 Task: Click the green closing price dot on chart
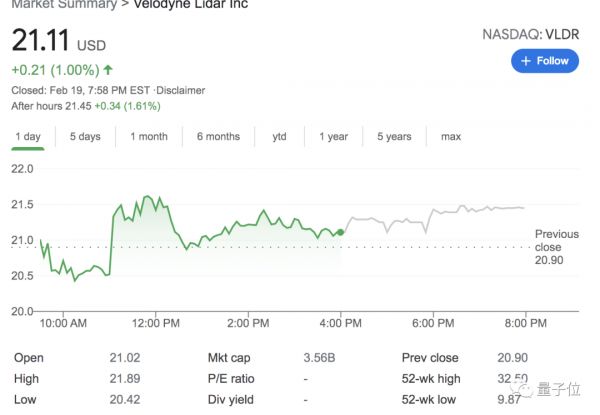pyautogui.click(x=341, y=232)
